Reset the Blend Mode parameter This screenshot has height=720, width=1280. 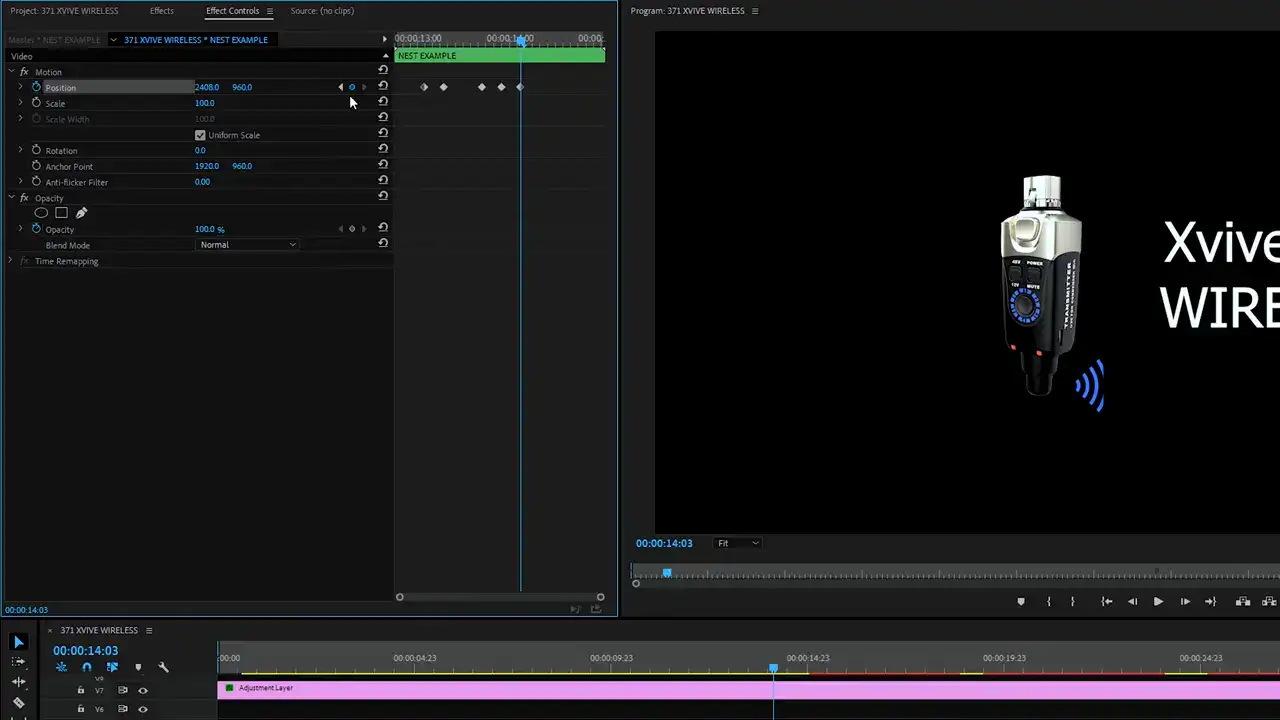tap(383, 244)
